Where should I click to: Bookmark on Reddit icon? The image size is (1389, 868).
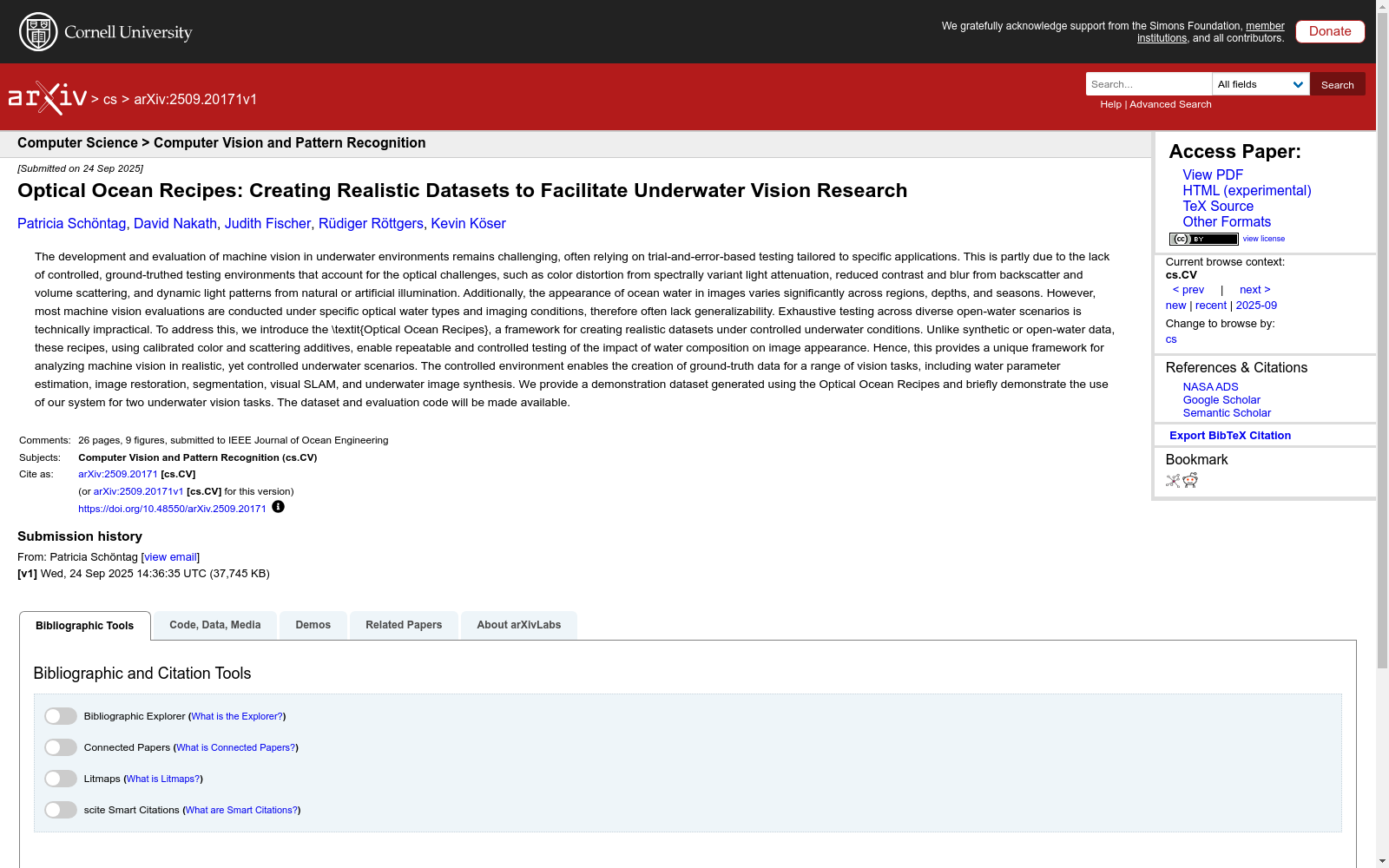pyautogui.click(x=1190, y=481)
